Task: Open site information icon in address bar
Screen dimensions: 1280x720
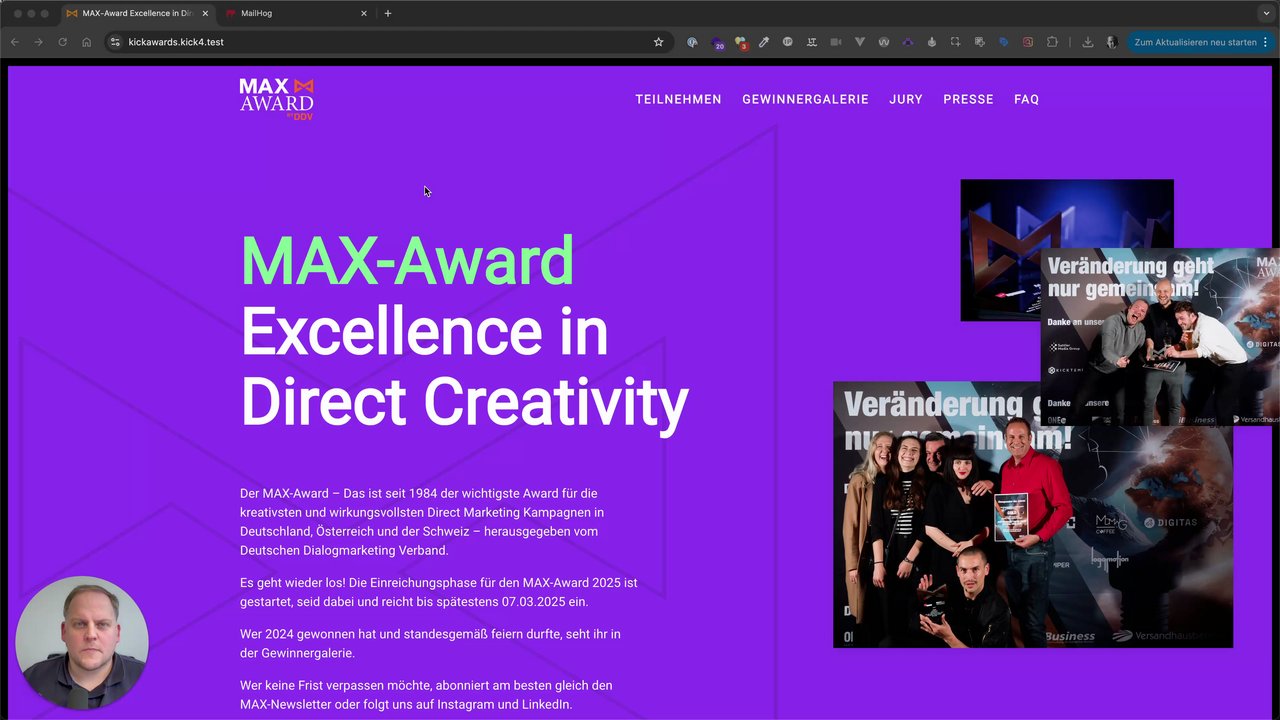Action: click(115, 42)
